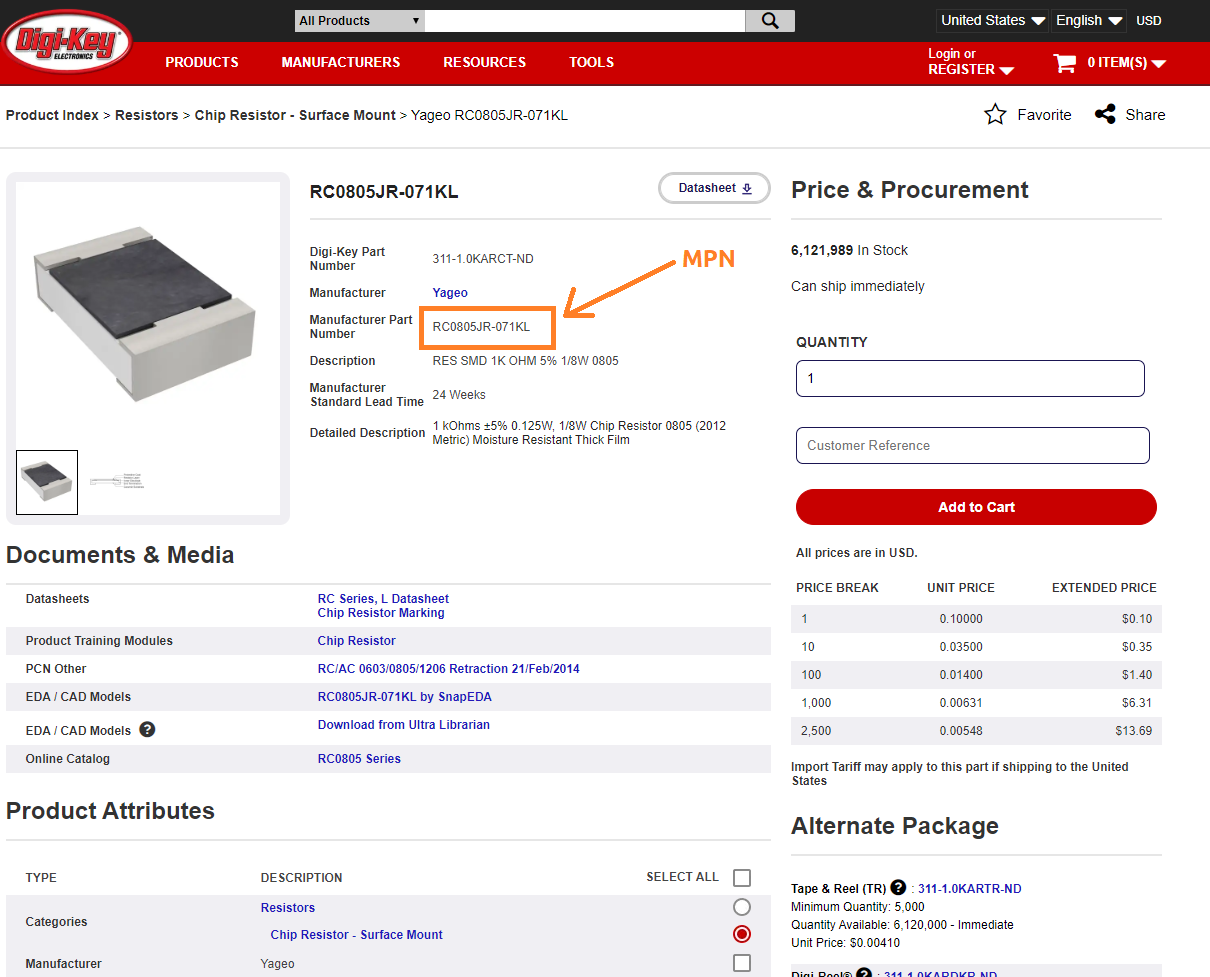
Task: Click the 1,000 price break row
Action: point(976,703)
